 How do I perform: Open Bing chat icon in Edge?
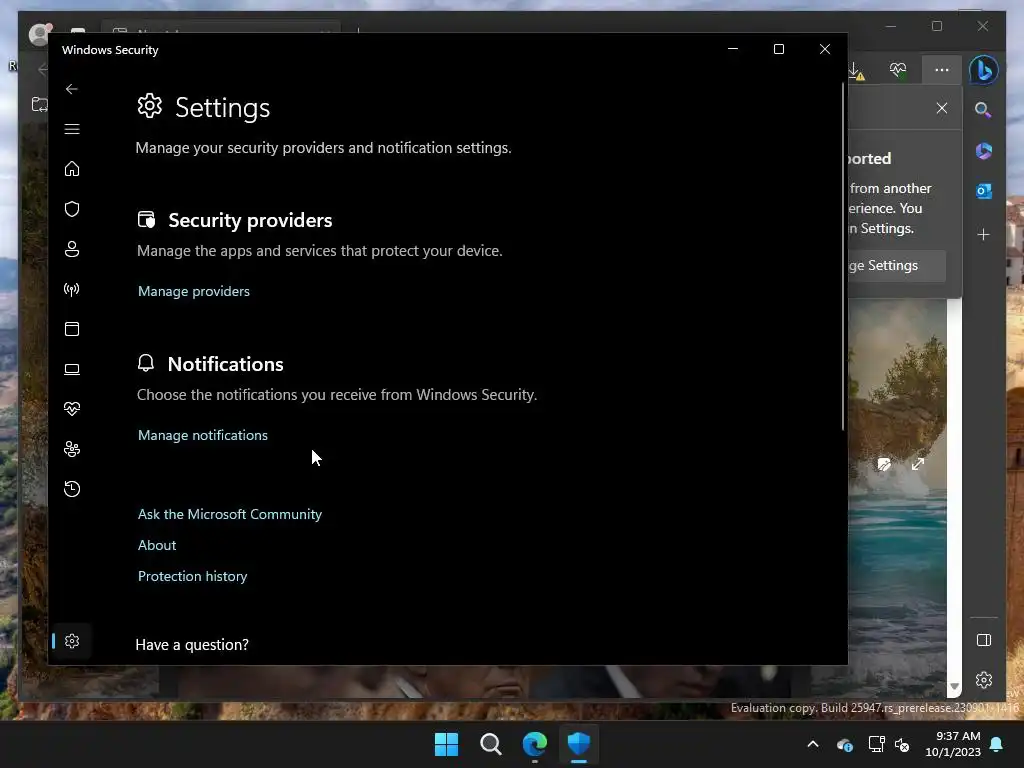coord(984,70)
